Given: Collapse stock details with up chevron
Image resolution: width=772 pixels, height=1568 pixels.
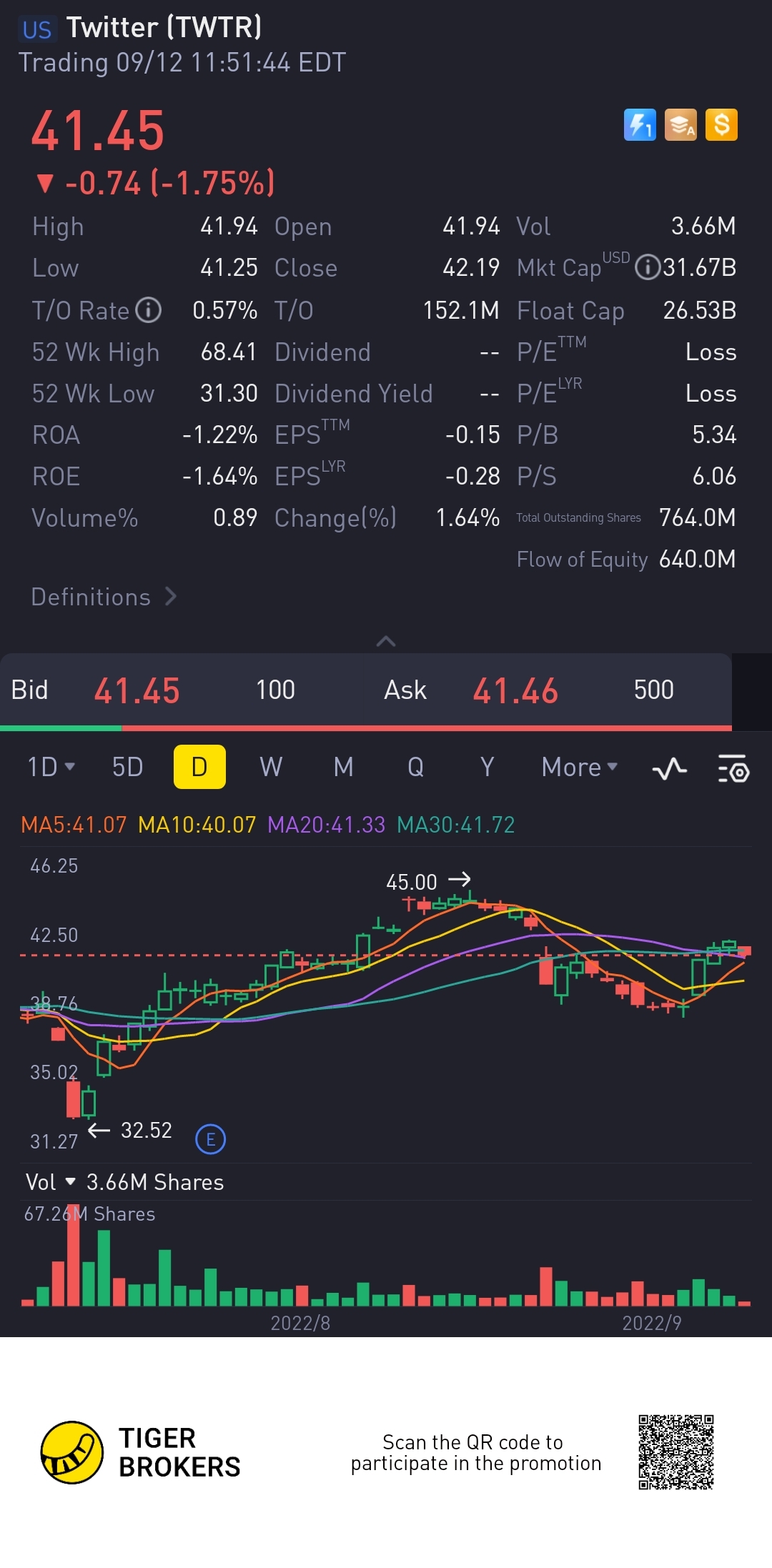Looking at the screenshot, I should point(386,641).
